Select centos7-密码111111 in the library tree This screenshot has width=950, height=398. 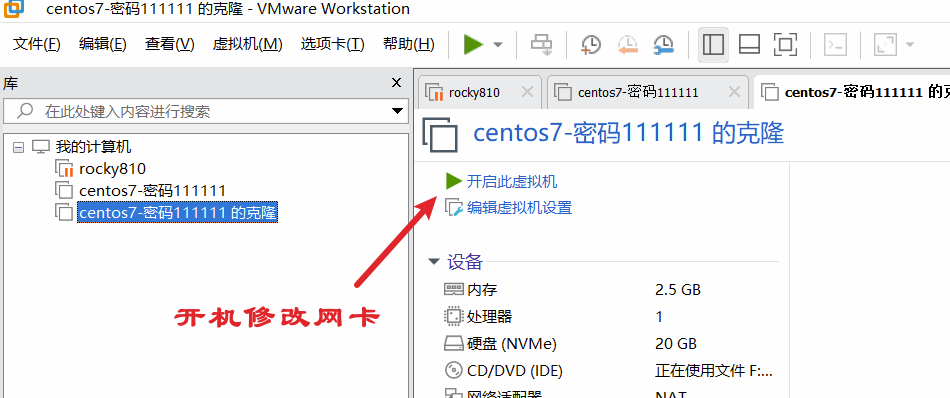click(152, 191)
